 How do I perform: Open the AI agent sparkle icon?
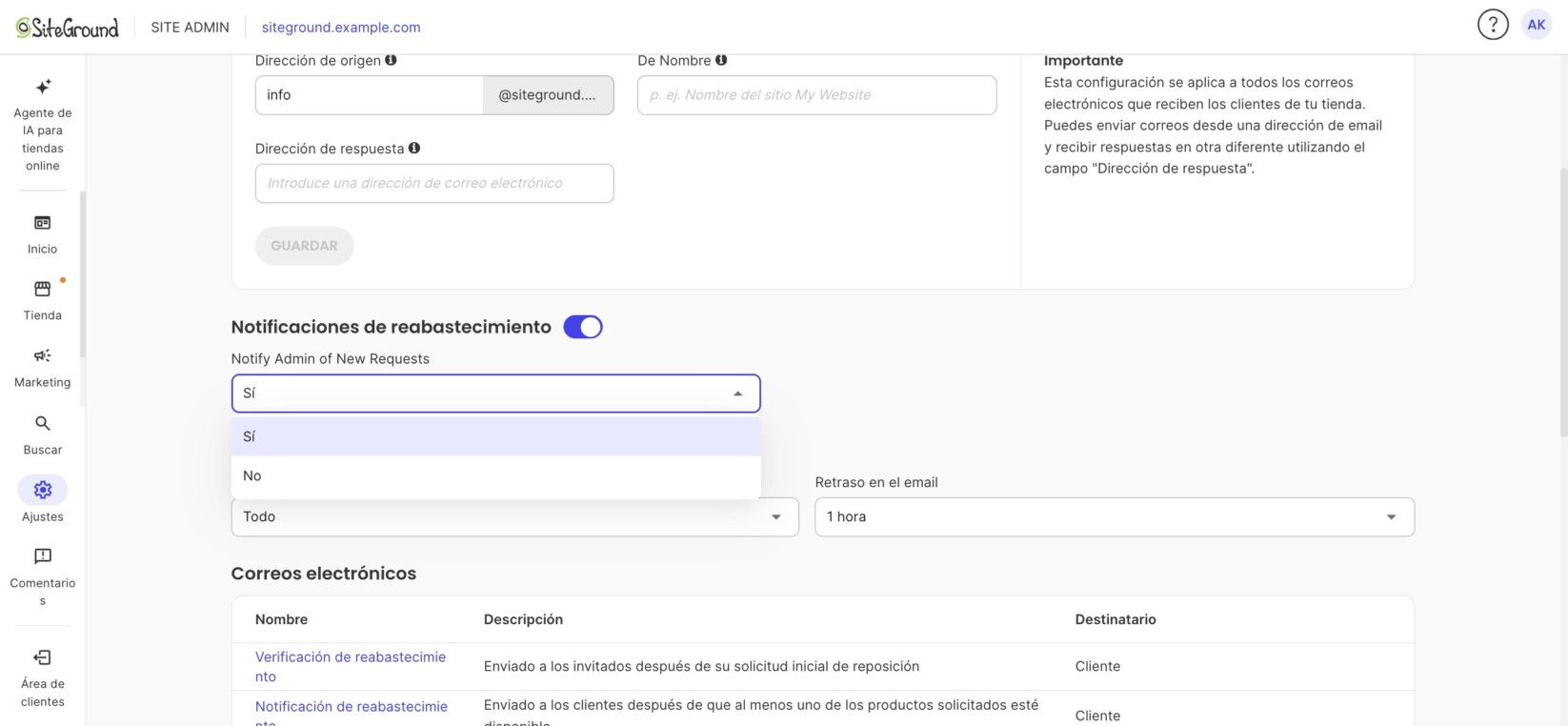coord(43,87)
